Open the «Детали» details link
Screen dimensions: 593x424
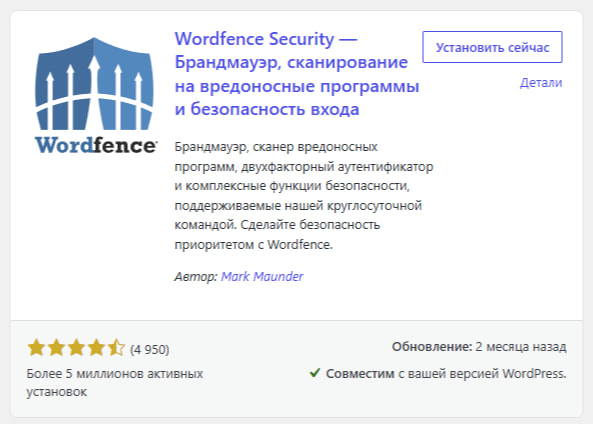click(541, 82)
